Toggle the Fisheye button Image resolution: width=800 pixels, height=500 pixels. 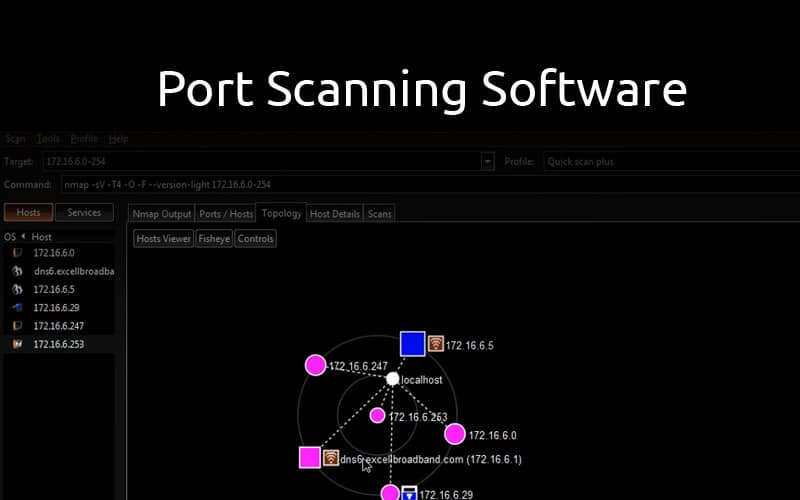click(214, 238)
